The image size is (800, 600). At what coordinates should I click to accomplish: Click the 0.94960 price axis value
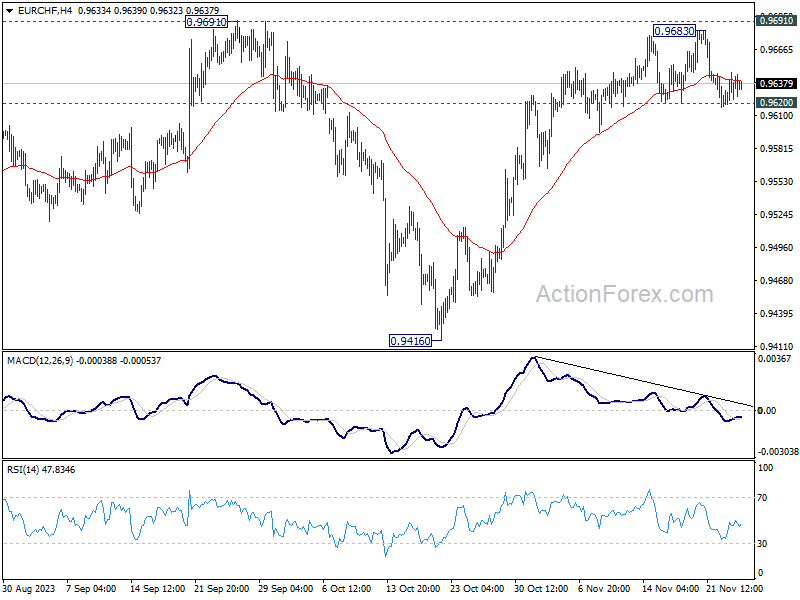pyautogui.click(x=776, y=247)
